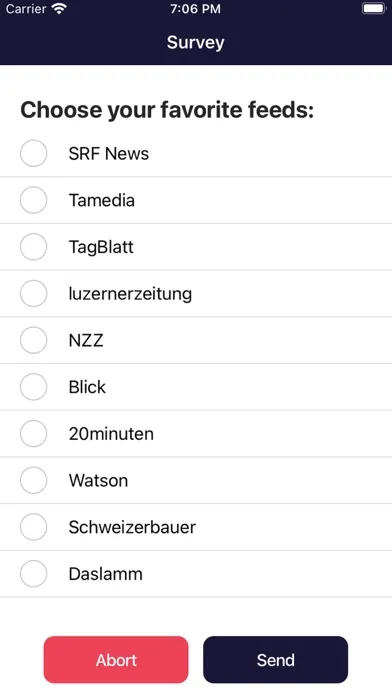Tap the clock showing 7:06 PM
The height and width of the screenshot is (696, 392).
pos(195,9)
